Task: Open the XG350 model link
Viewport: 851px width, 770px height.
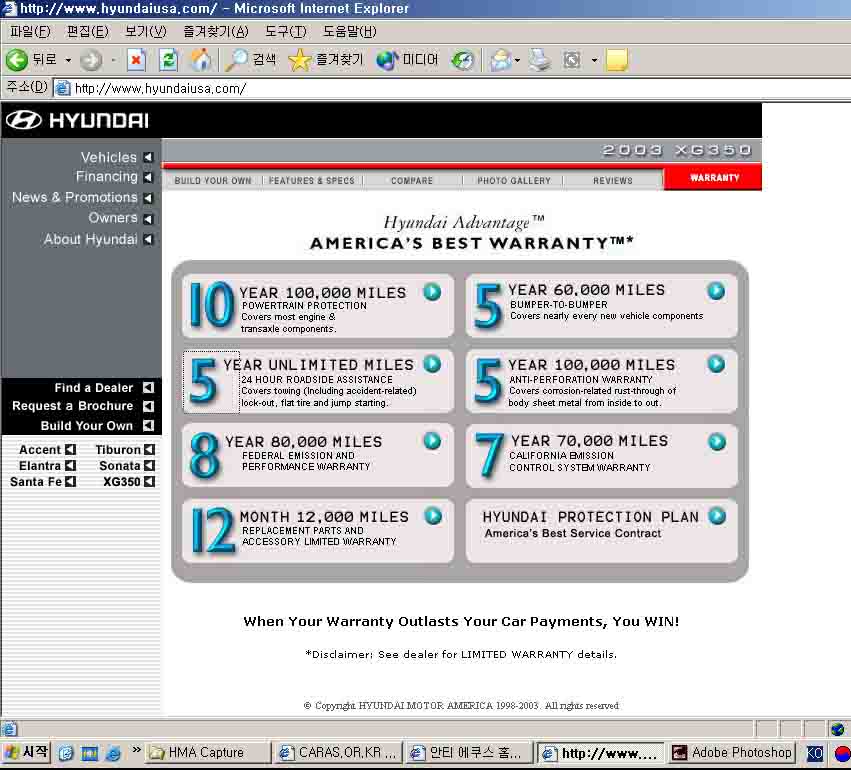Action: (129, 482)
